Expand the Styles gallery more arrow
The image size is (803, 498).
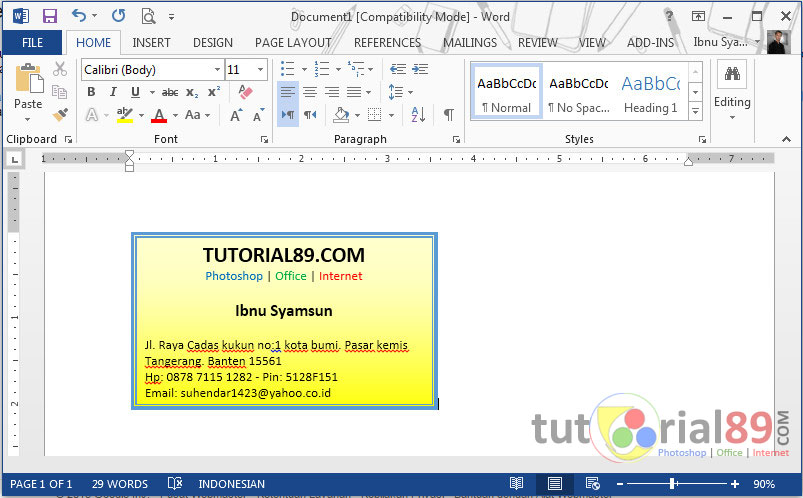coord(695,110)
